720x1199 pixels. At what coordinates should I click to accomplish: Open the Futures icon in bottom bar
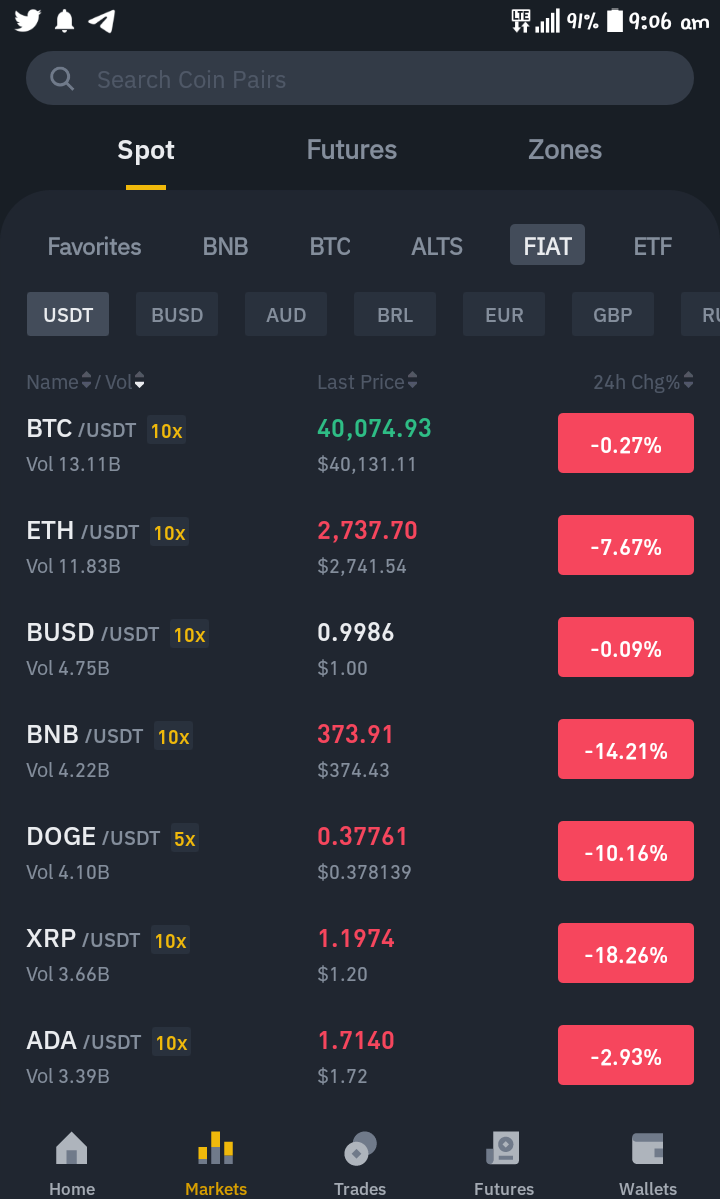[504, 1148]
